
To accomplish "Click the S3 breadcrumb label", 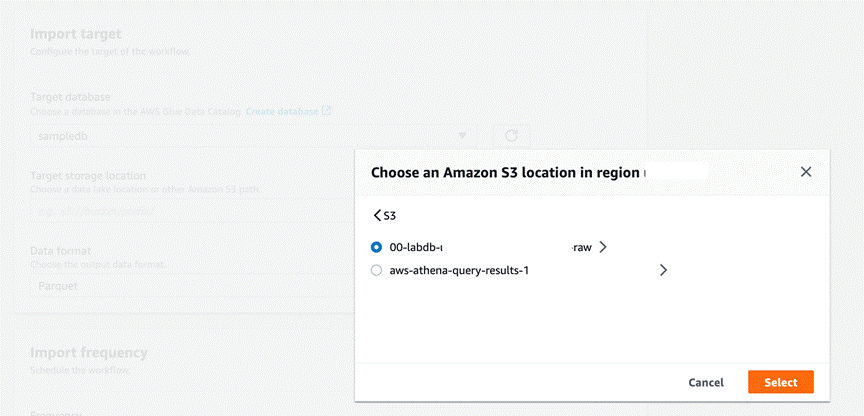I will click(391, 216).
